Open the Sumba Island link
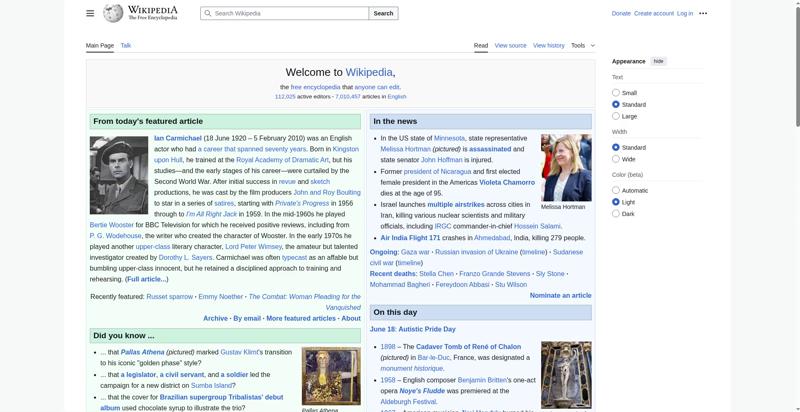Viewport: 800px width, 412px height. pos(211,386)
